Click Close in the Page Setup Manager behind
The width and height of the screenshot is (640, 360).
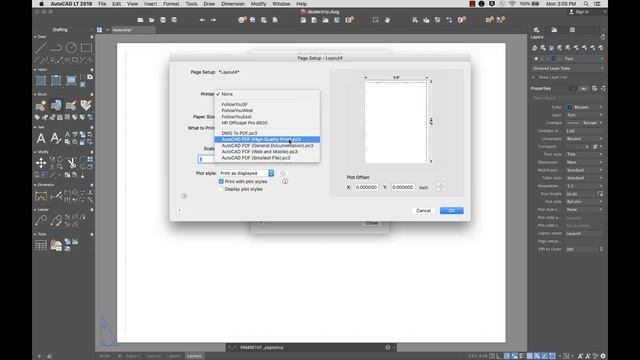coord(371,223)
